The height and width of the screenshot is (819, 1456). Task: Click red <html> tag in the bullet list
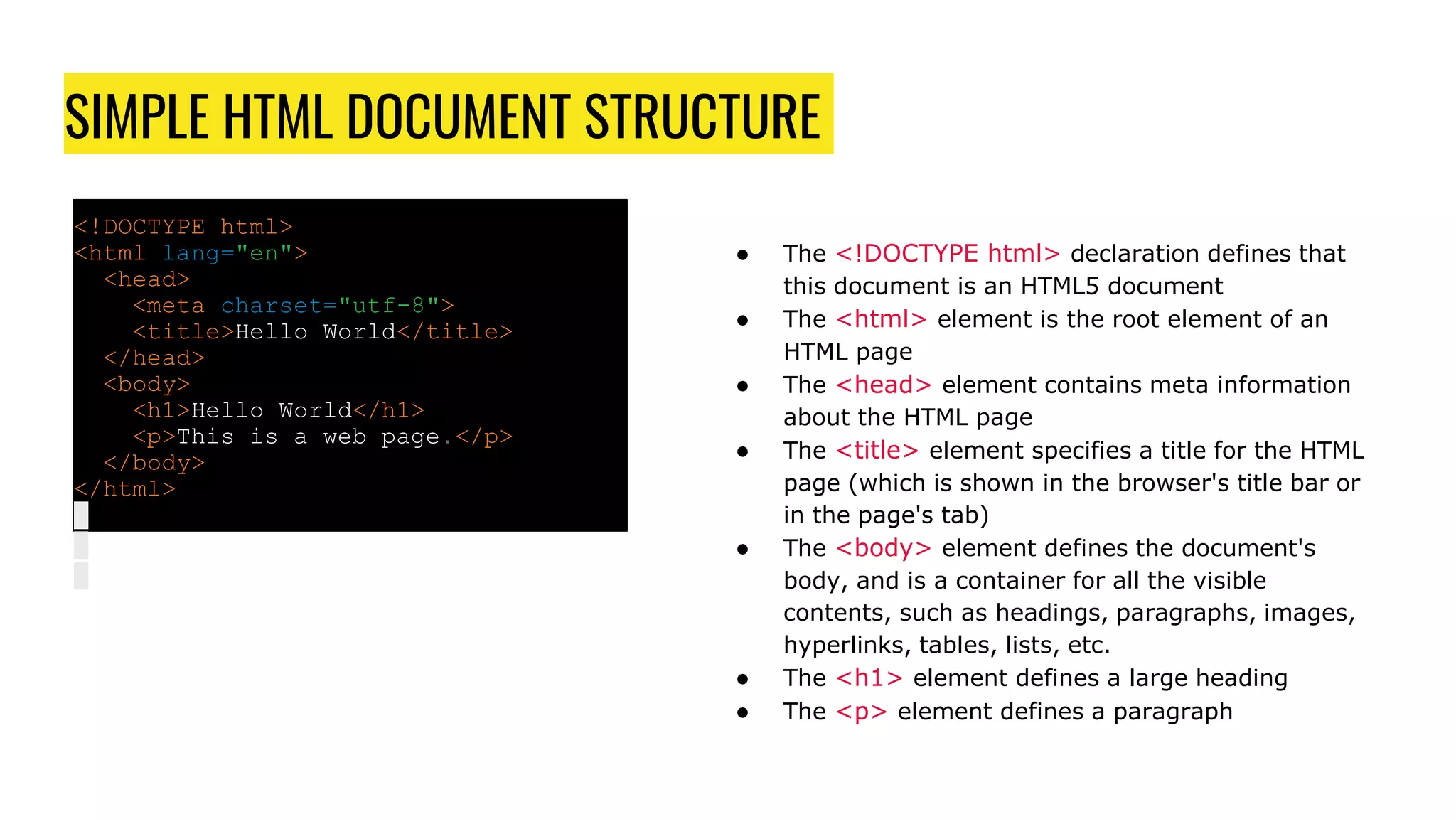click(882, 319)
